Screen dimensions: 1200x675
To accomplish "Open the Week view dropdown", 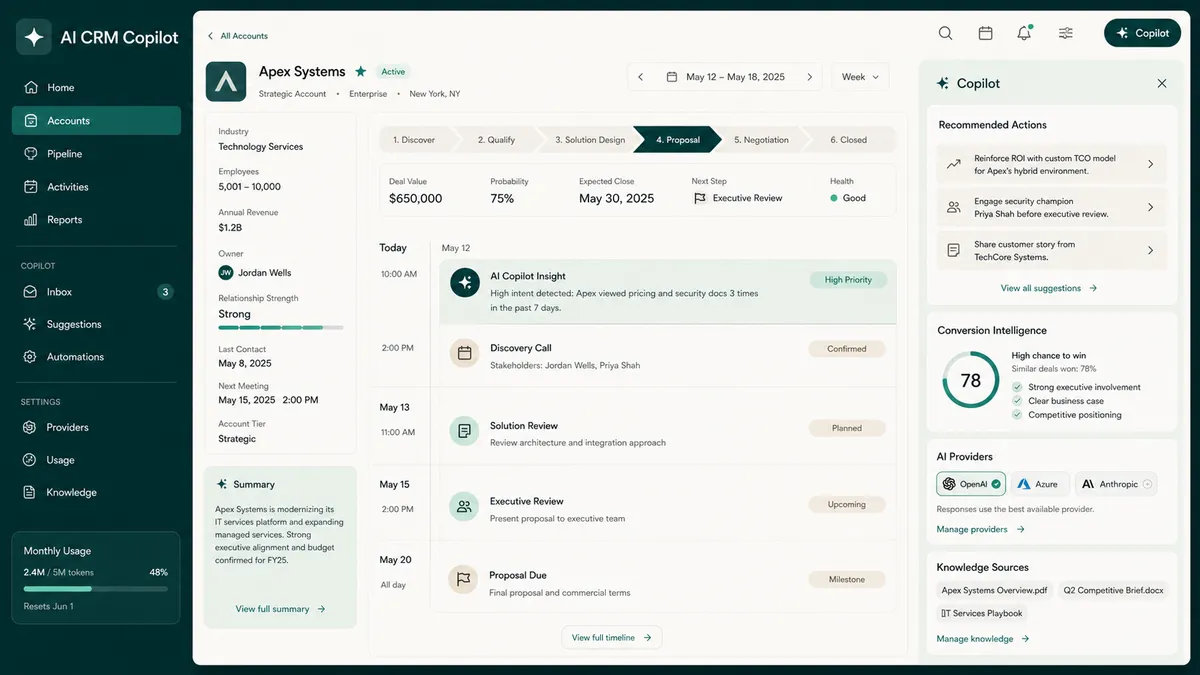I will coord(860,77).
